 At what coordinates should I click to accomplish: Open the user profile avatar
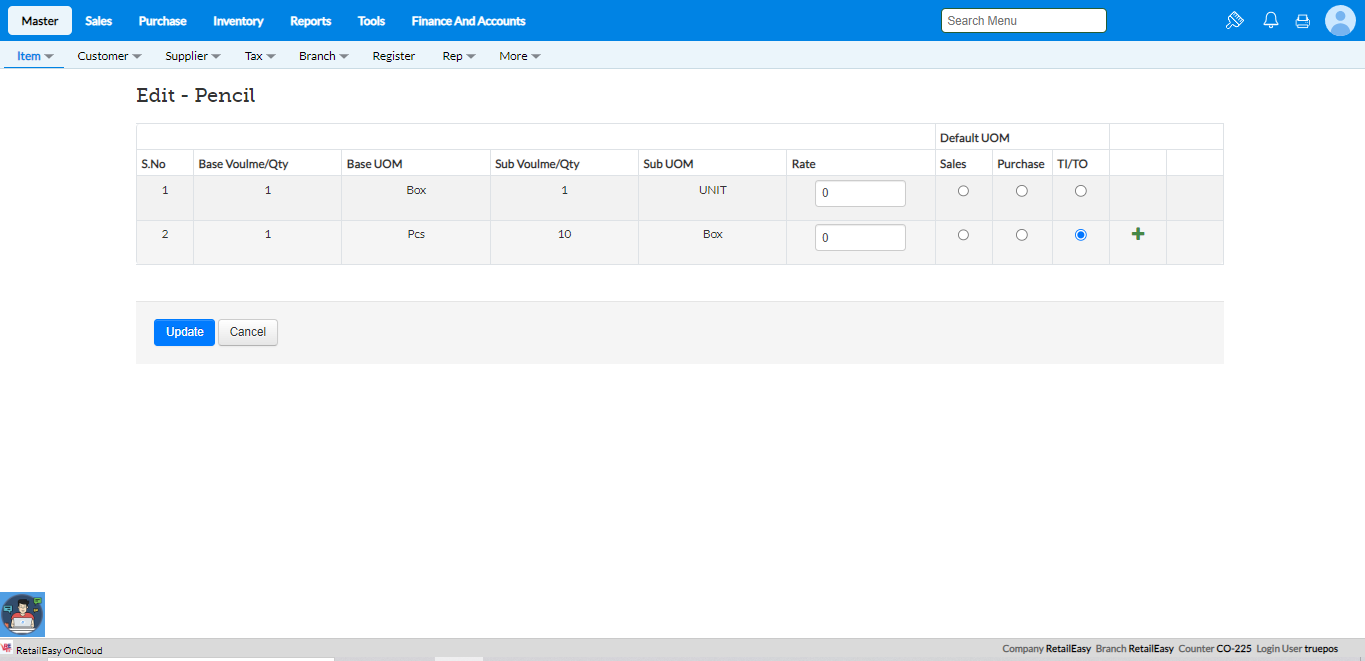point(1339,20)
